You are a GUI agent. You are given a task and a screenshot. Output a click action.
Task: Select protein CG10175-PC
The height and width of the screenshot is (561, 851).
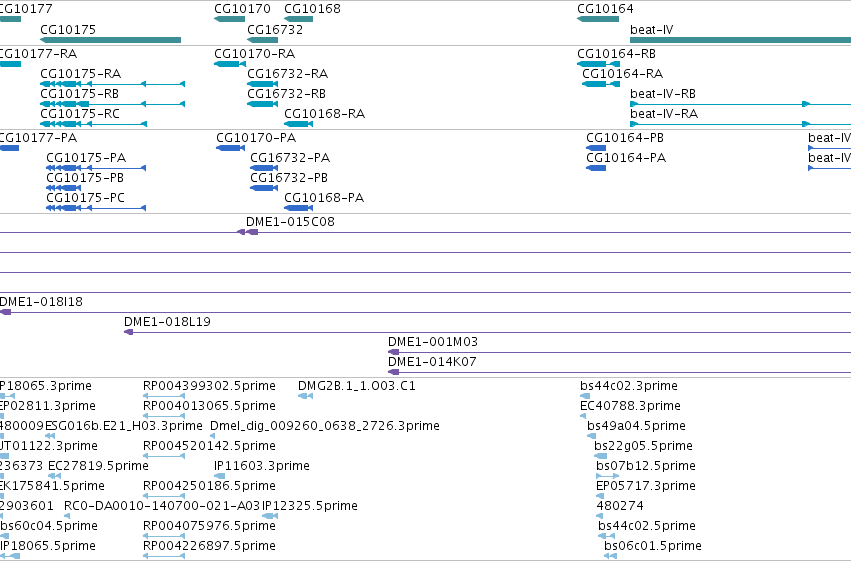(x=96, y=208)
